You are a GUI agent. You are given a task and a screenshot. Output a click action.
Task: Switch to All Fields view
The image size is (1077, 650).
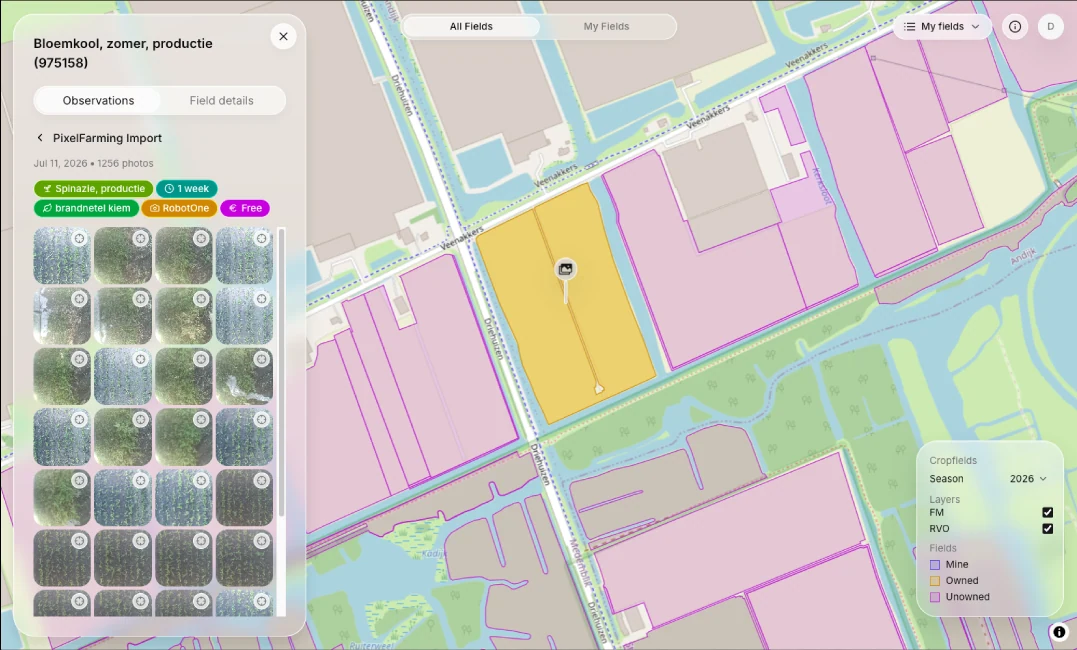tap(471, 27)
